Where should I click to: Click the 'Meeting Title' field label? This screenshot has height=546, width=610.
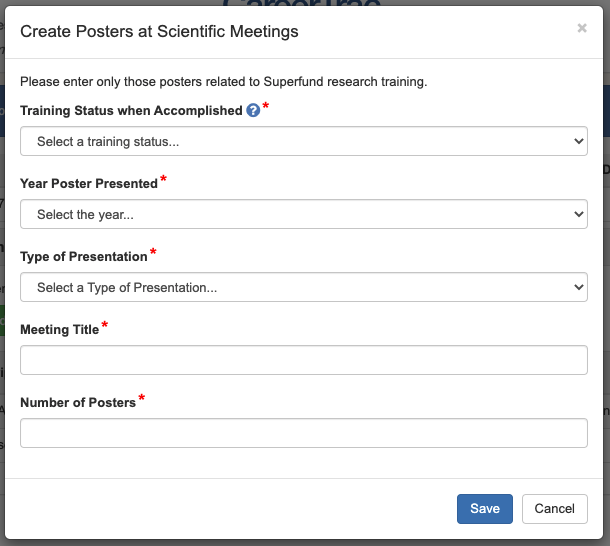click(60, 330)
